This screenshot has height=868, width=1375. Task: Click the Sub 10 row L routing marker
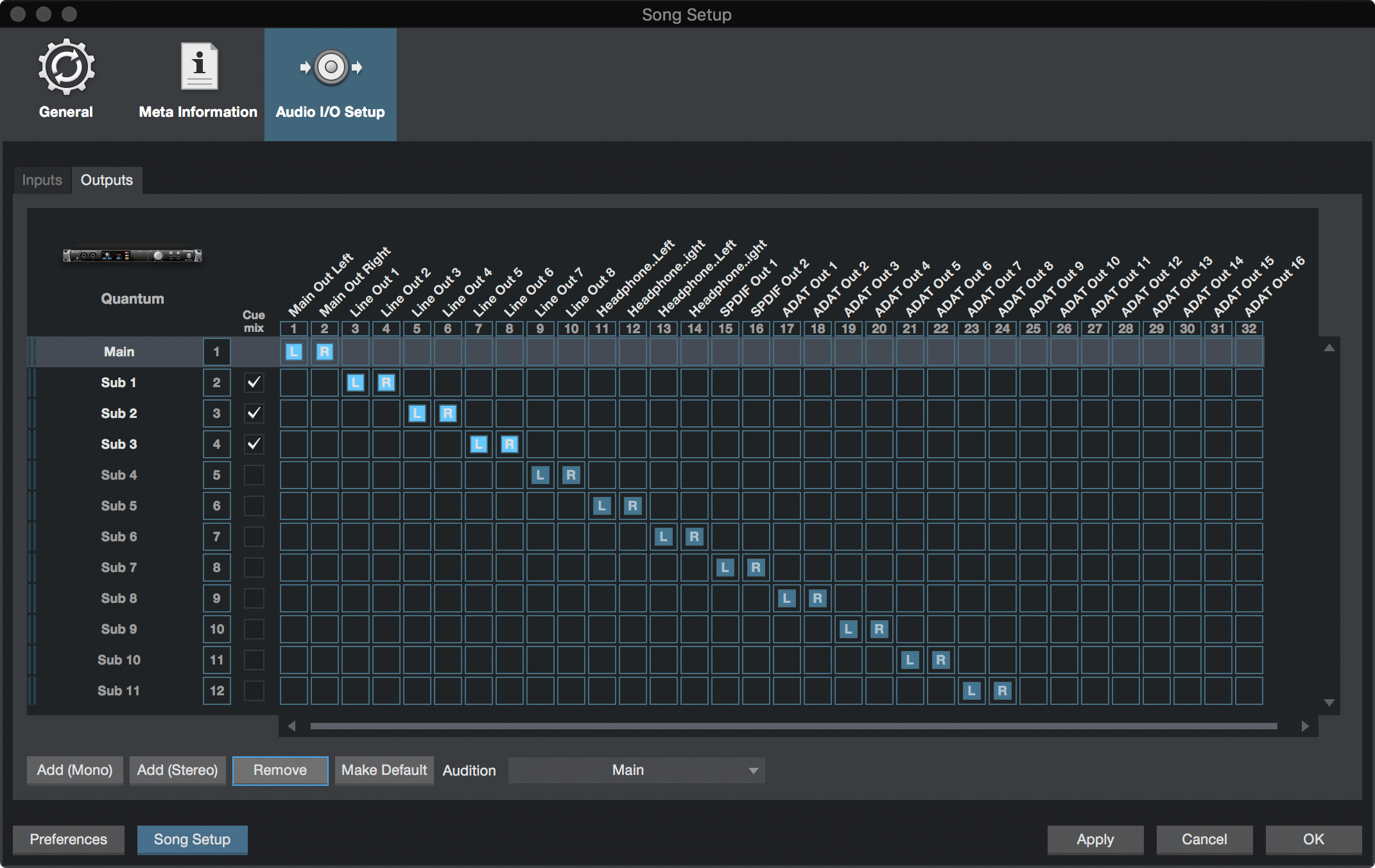pyautogui.click(x=910, y=660)
